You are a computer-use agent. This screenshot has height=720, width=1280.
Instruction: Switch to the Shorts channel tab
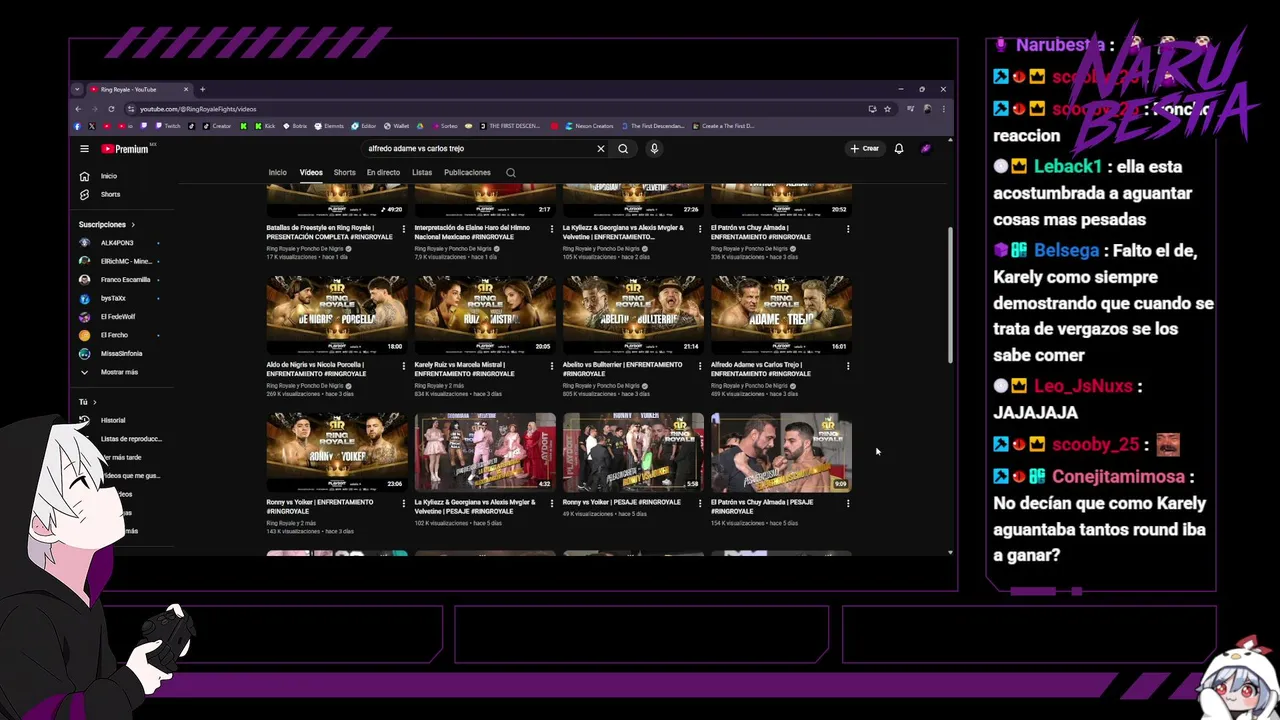coord(345,172)
